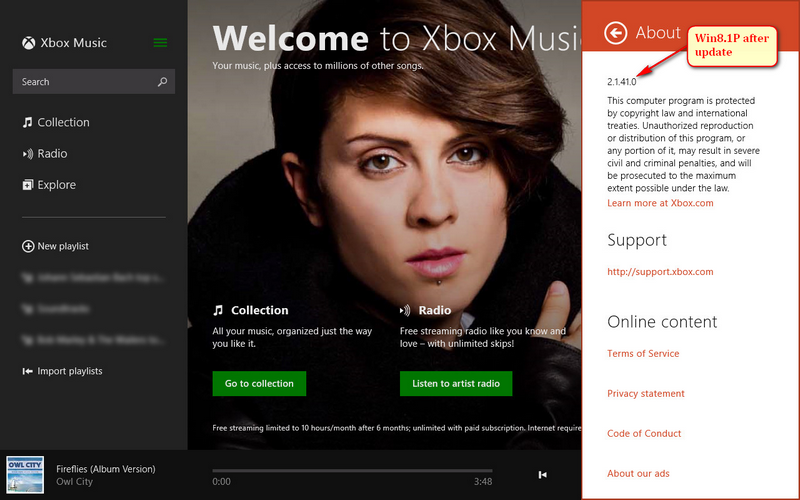This screenshot has width=800, height=500.
Task: Click the Owl City album art thumbnail
Action: pos(25,475)
